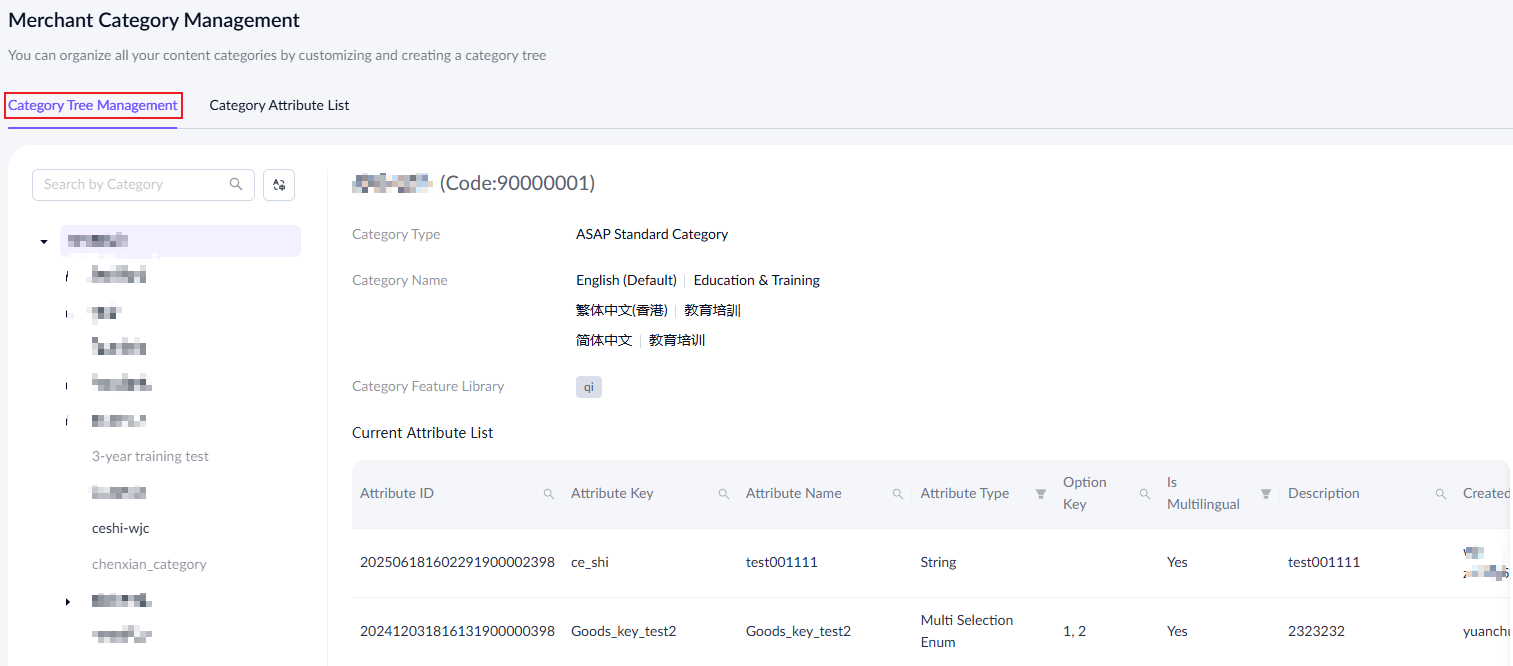Click the Attribute Name column search icon
1513x666 pixels.
click(897, 494)
